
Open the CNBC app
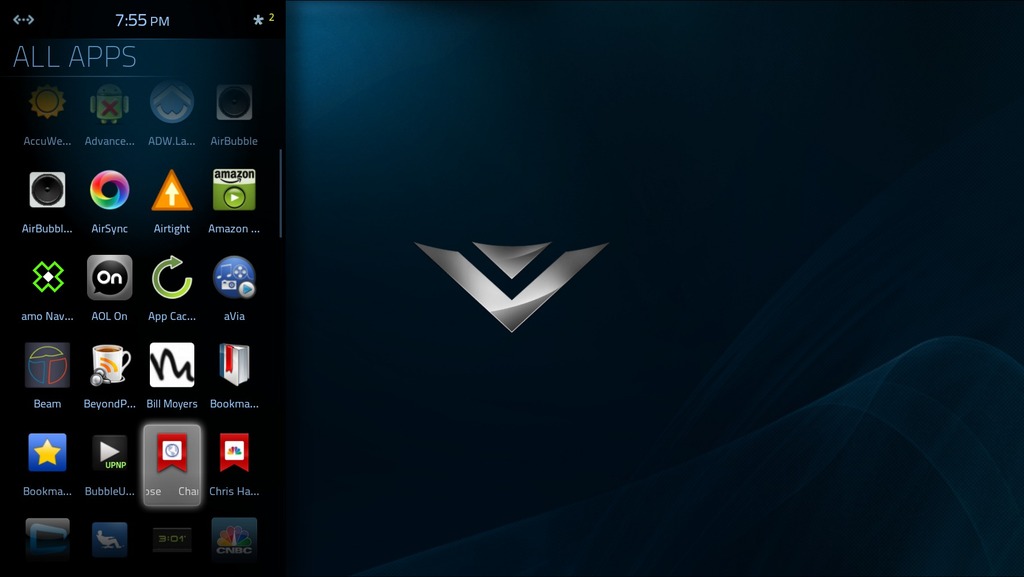[x=234, y=538]
